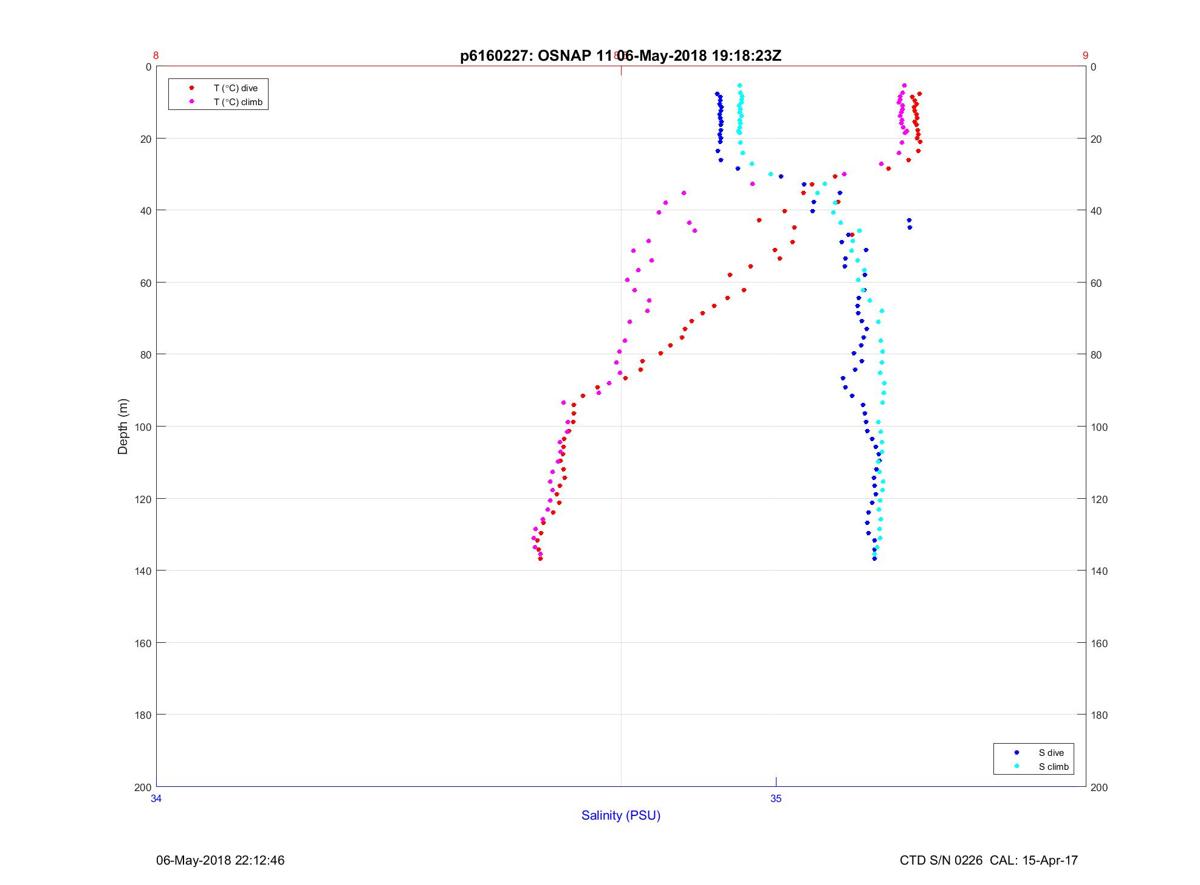Click the 100 tick on the left depth axis
Image resolution: width=1200 pixels, height=885 pixels.
(143, 427)
